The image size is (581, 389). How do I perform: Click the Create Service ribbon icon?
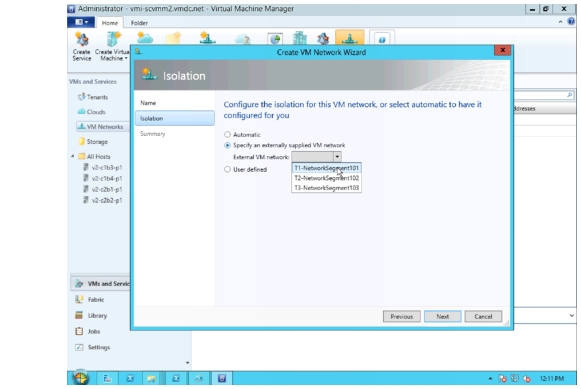(x=82, y=47)
